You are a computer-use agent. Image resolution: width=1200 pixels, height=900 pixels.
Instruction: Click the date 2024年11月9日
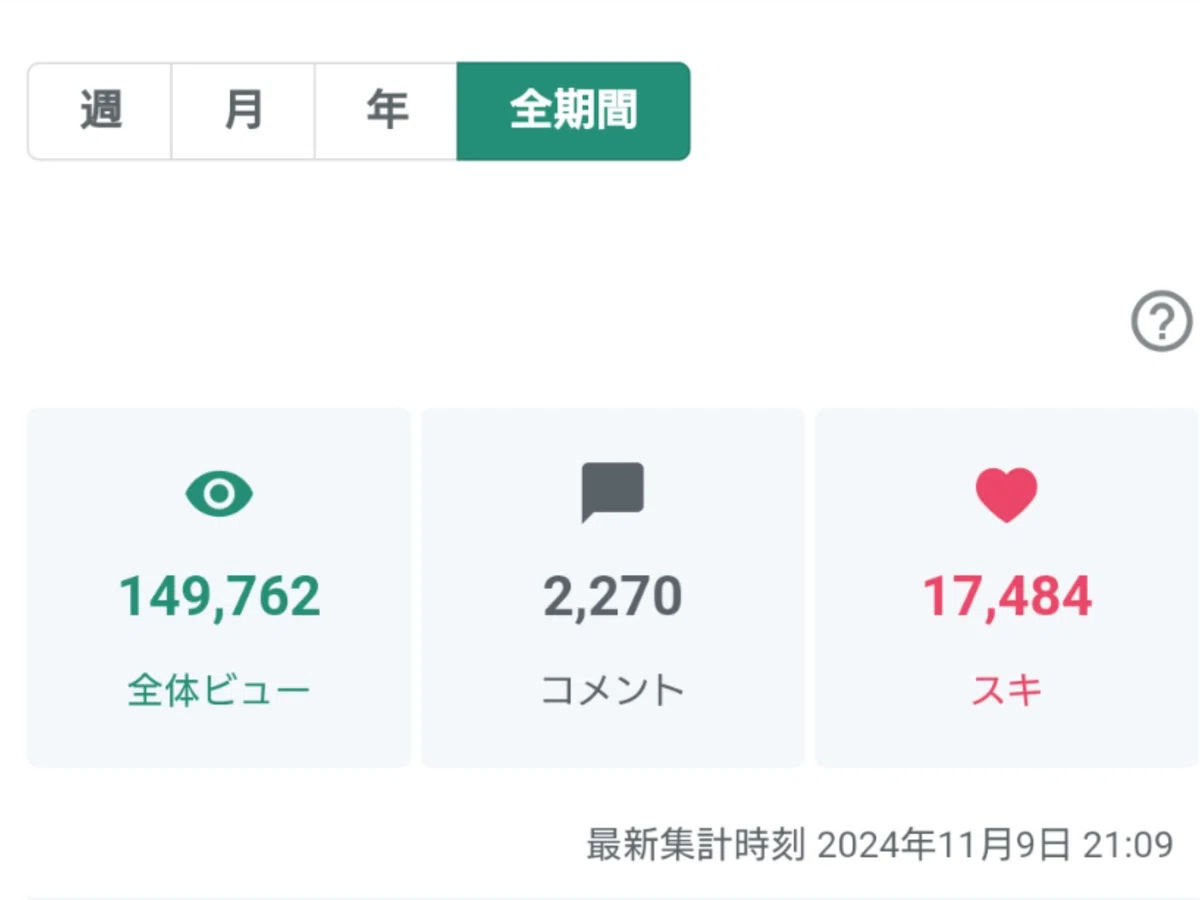pyautogui.click(x=943, y=845)
